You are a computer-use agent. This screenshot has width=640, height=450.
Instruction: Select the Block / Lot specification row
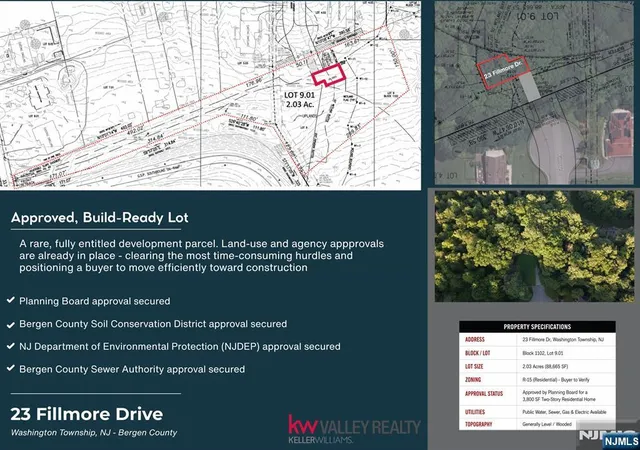click(537, 353)
